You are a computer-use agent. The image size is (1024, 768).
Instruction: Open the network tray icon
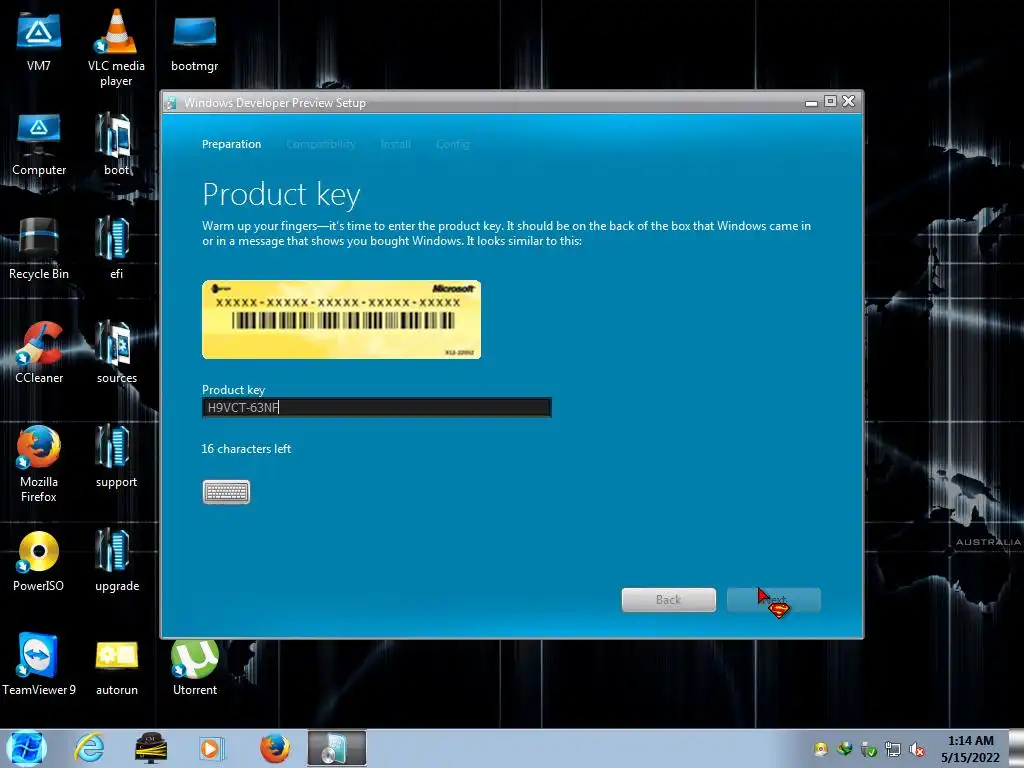(x=893, y=750)
